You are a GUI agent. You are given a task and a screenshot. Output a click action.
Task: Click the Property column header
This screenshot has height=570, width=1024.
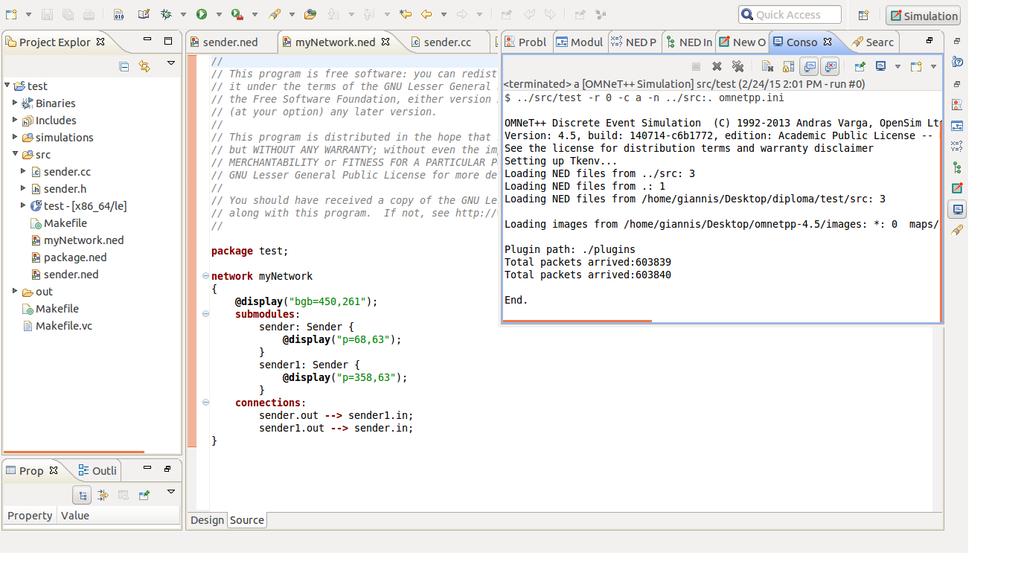[29, 515]
